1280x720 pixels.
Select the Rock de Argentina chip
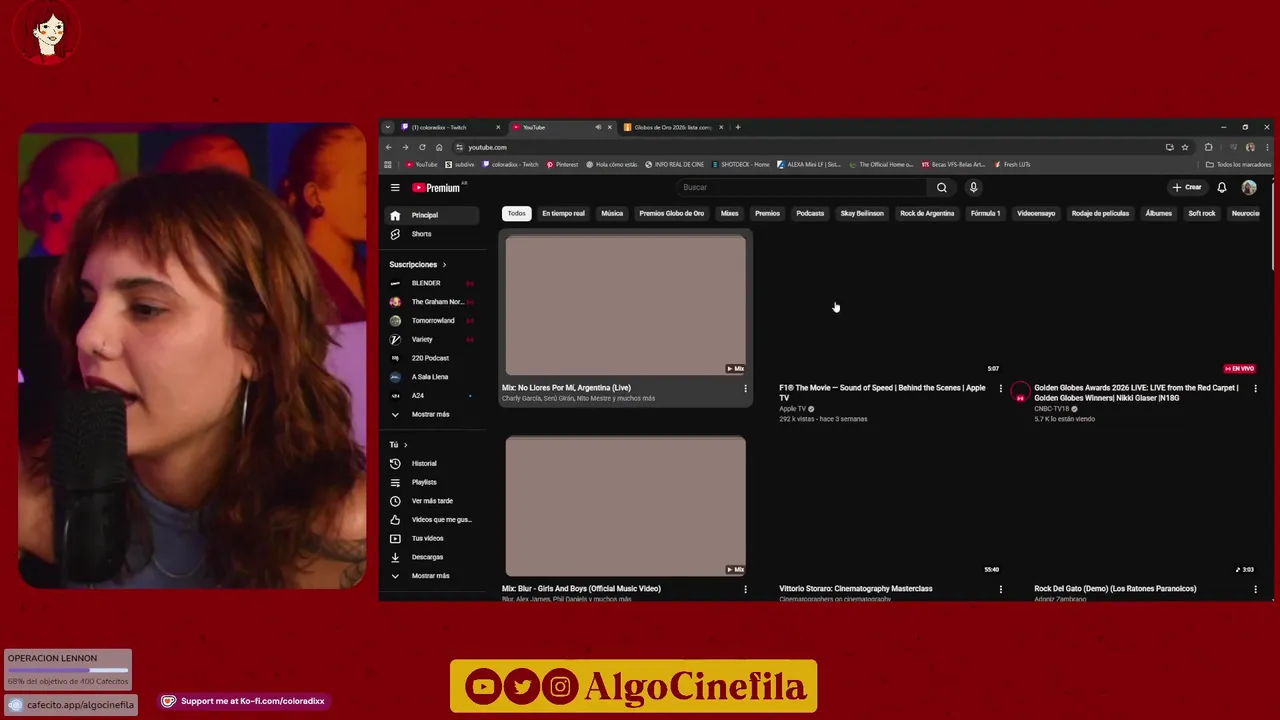tap(927, 213)
